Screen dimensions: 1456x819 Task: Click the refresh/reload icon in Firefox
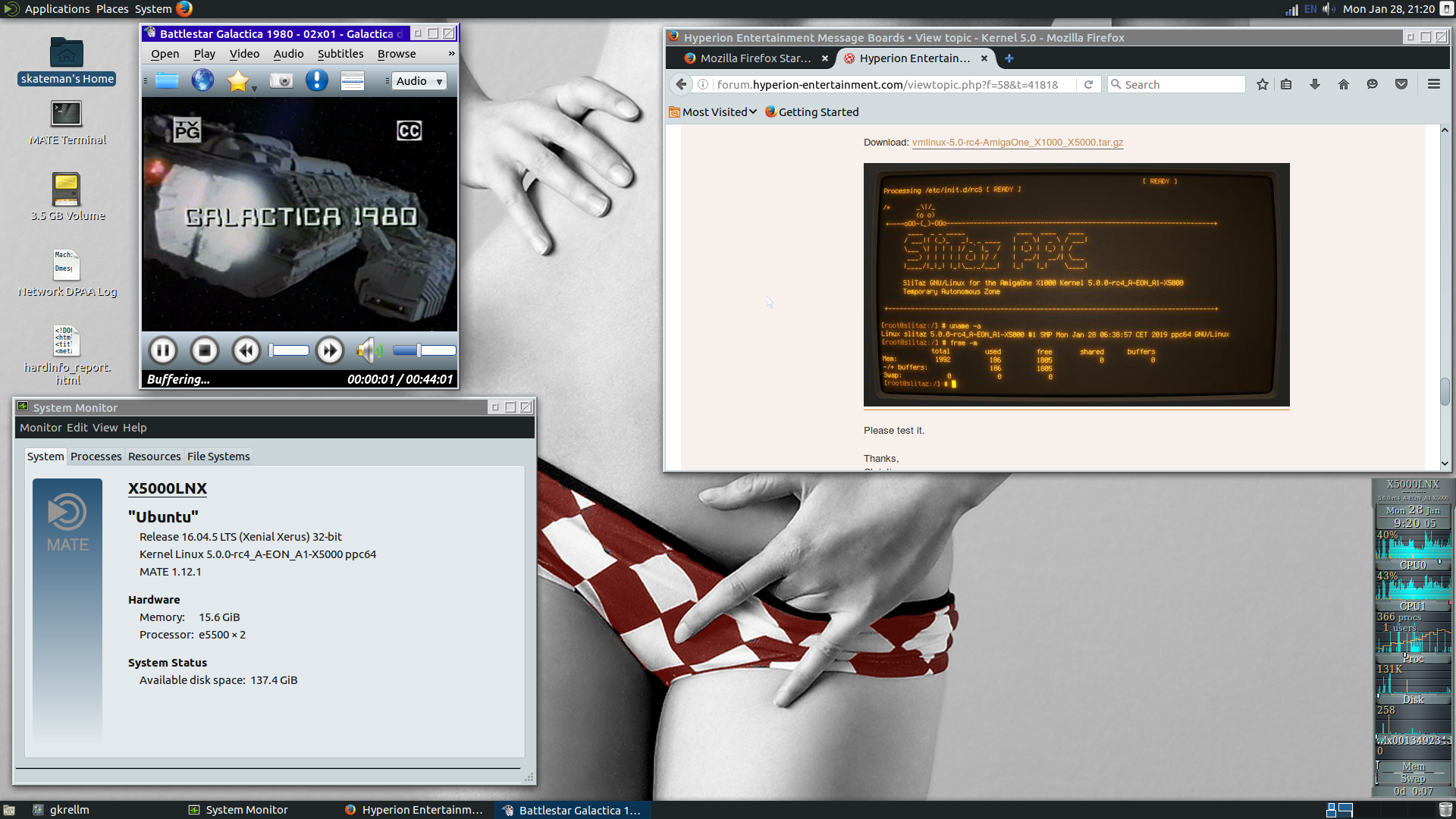point(1088,83)
